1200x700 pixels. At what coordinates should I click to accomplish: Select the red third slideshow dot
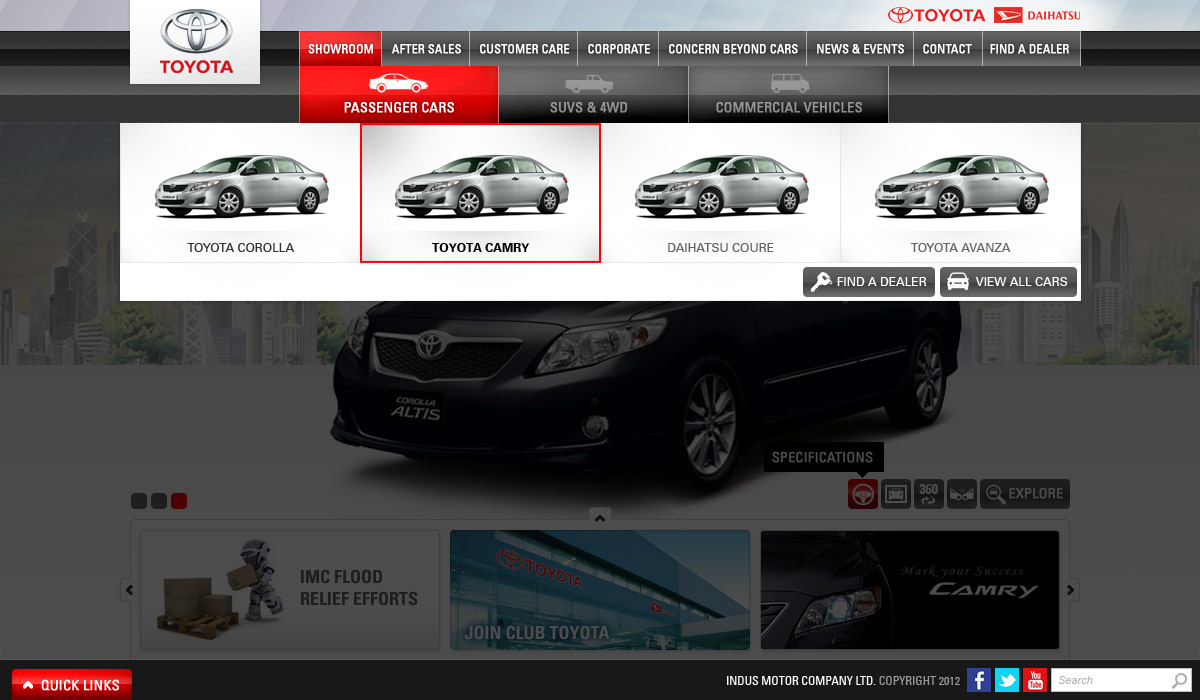[x=179, y=501]
